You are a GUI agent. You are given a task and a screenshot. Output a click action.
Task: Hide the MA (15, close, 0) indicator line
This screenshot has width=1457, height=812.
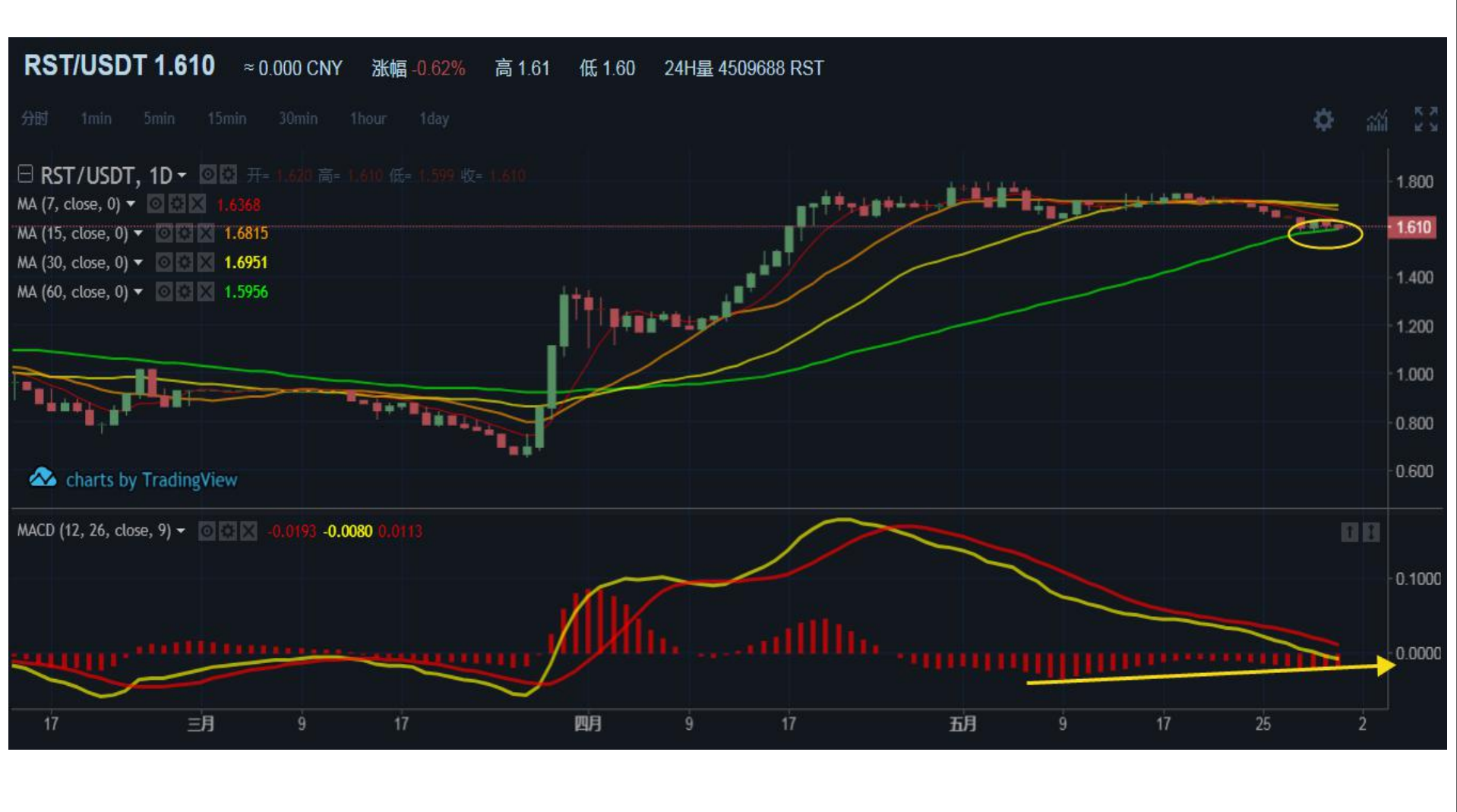(164, 233)
